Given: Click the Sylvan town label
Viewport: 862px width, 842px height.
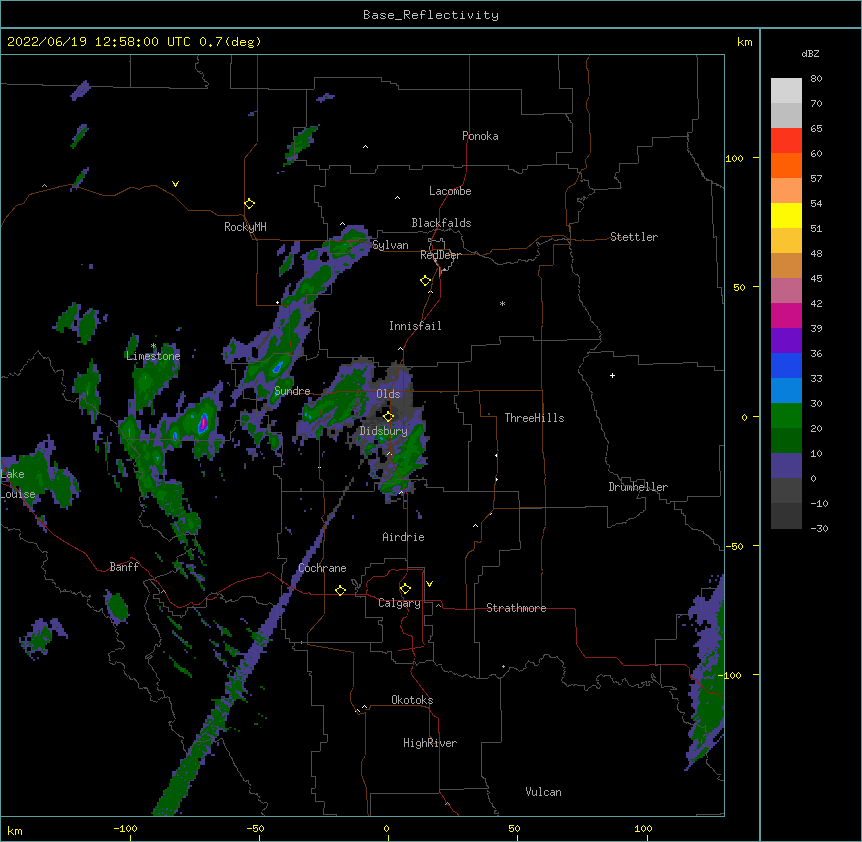Looking at the screenshot, I should coord(390,245).
